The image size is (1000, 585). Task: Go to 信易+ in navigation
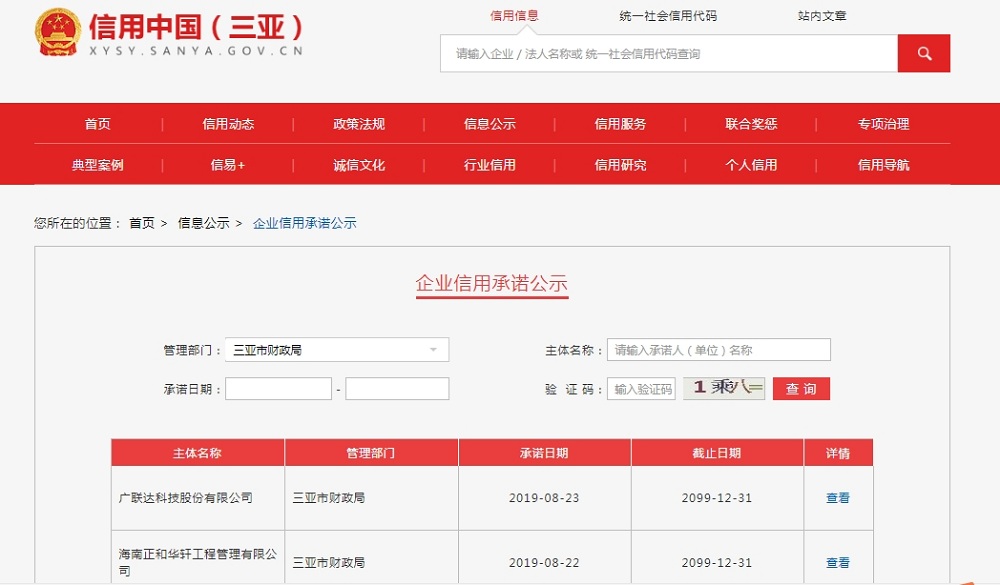point(228,165)
